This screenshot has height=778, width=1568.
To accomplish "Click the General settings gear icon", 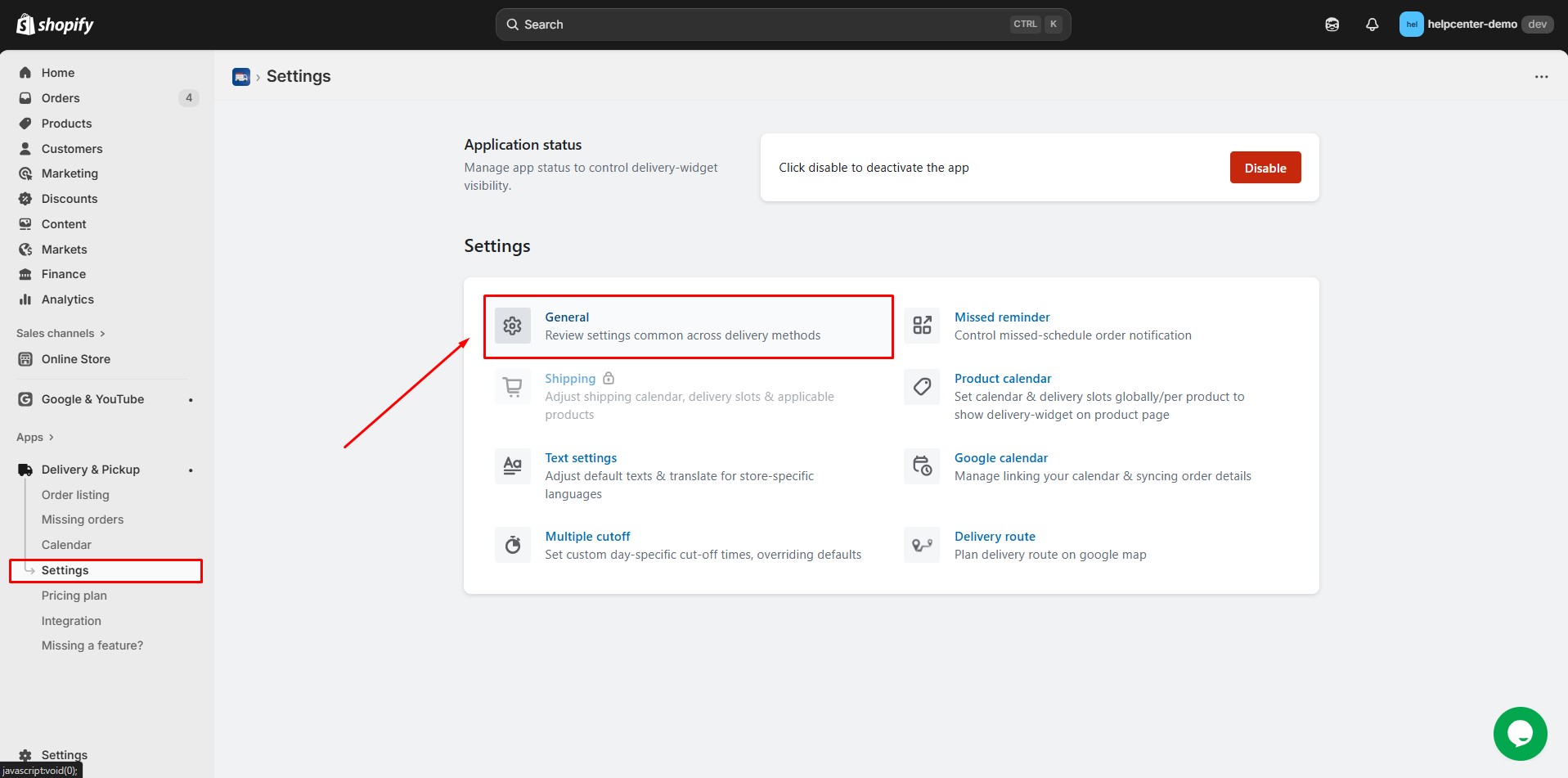I will [513, 326].
